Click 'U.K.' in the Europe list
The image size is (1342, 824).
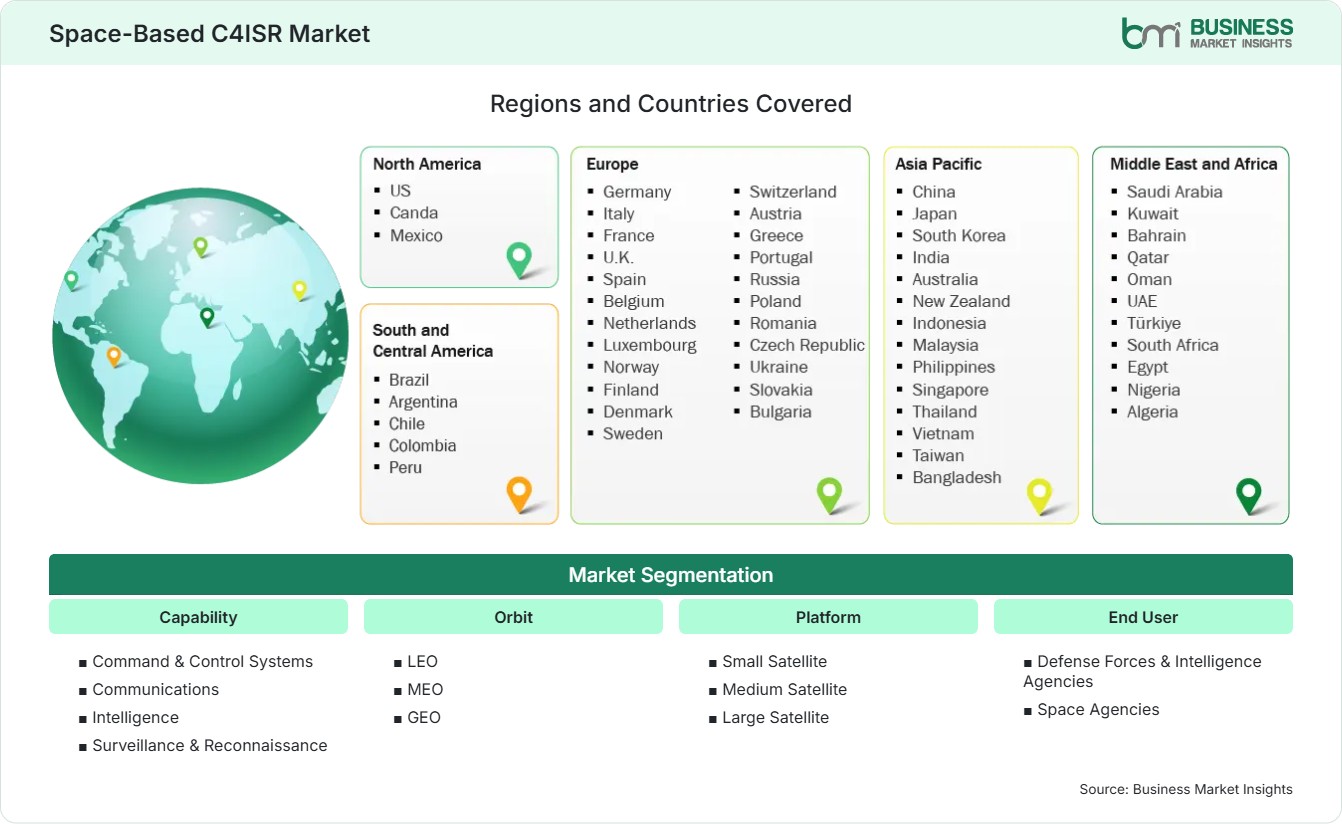coord(618,257)
